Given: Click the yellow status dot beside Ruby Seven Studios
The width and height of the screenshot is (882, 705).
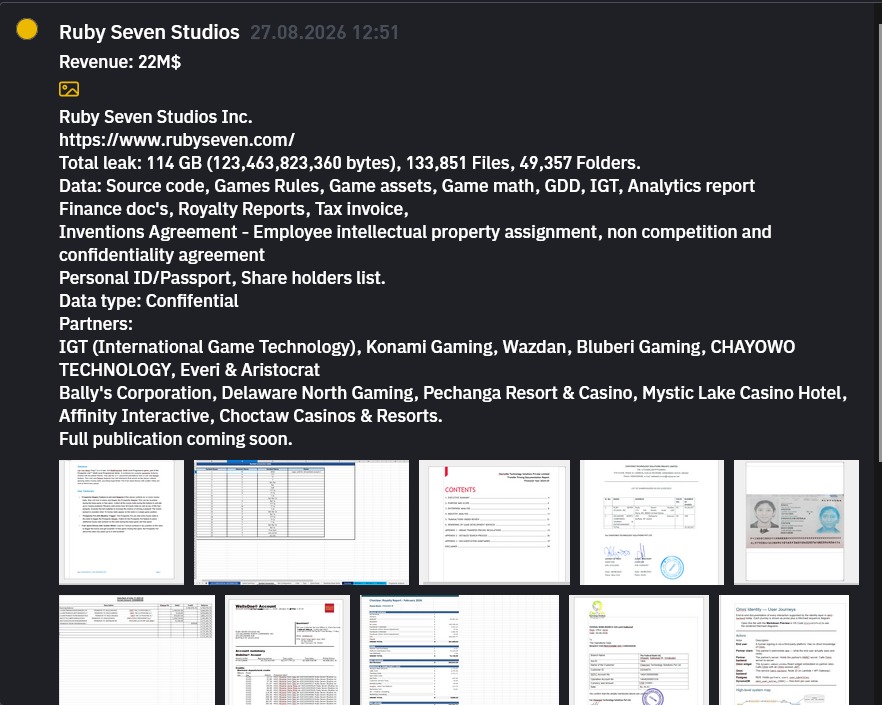Looking at the screenshot, I should (x=27, y=30).
